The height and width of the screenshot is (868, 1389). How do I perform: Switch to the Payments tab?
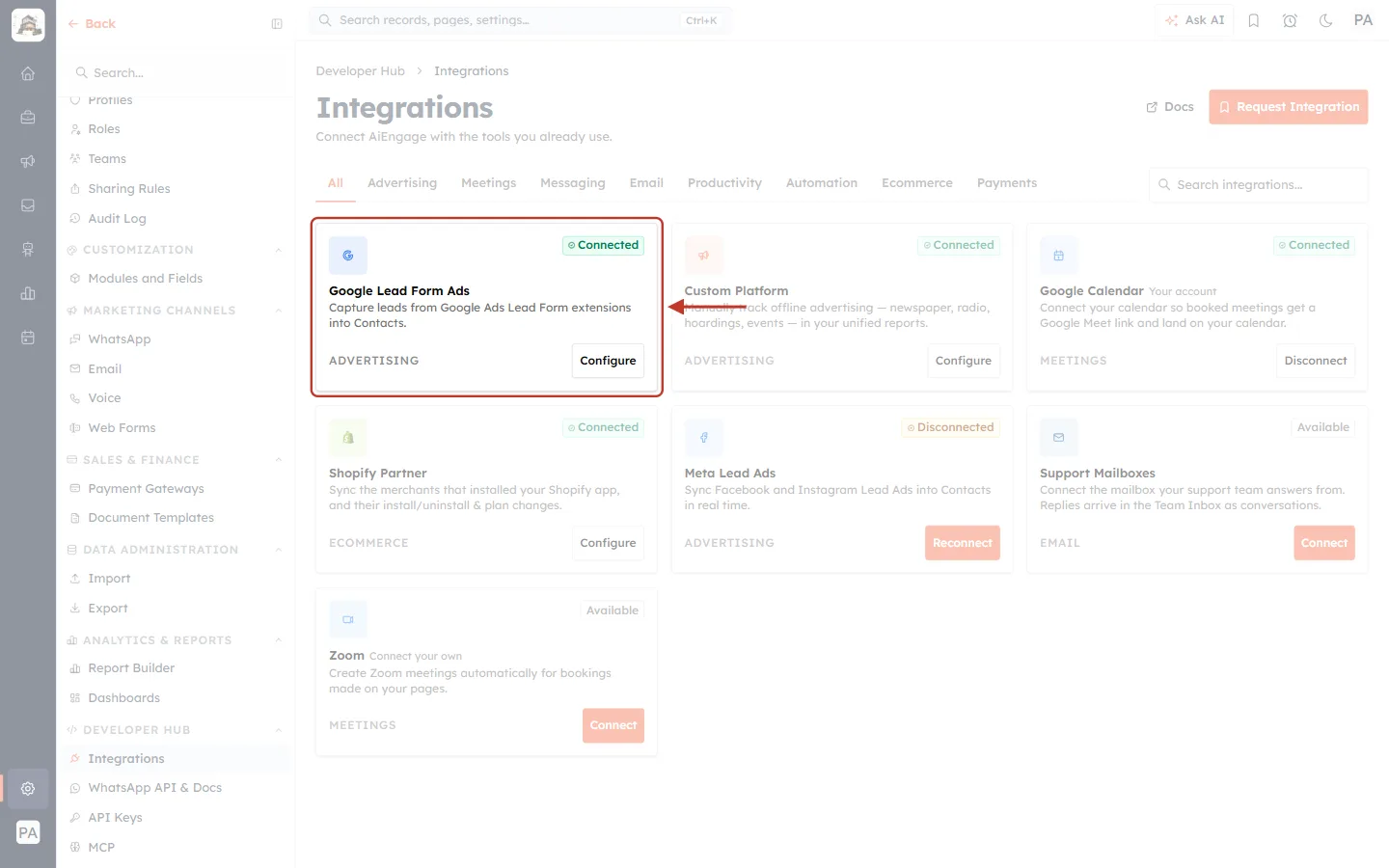(x=1007, y=183)
